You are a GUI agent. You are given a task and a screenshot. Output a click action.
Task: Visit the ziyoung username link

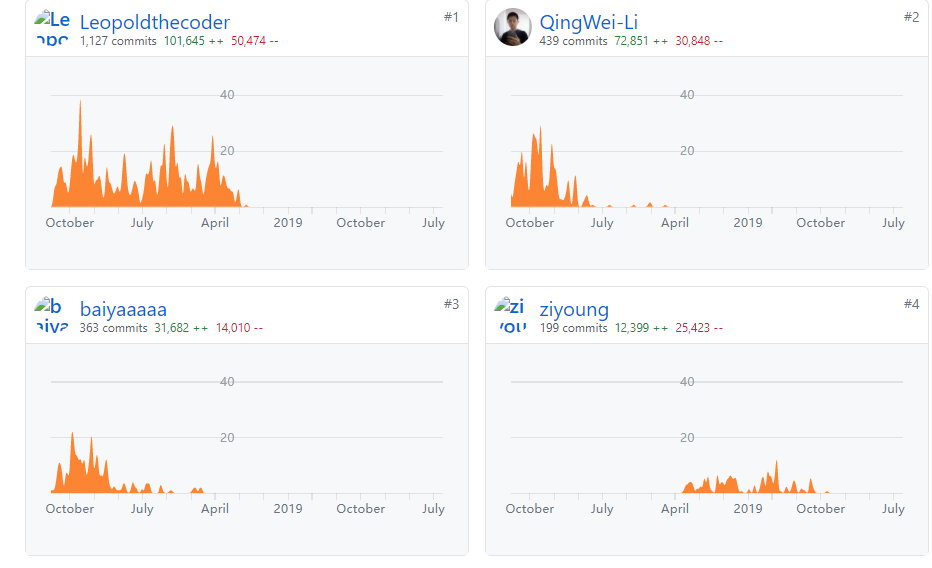573,309
